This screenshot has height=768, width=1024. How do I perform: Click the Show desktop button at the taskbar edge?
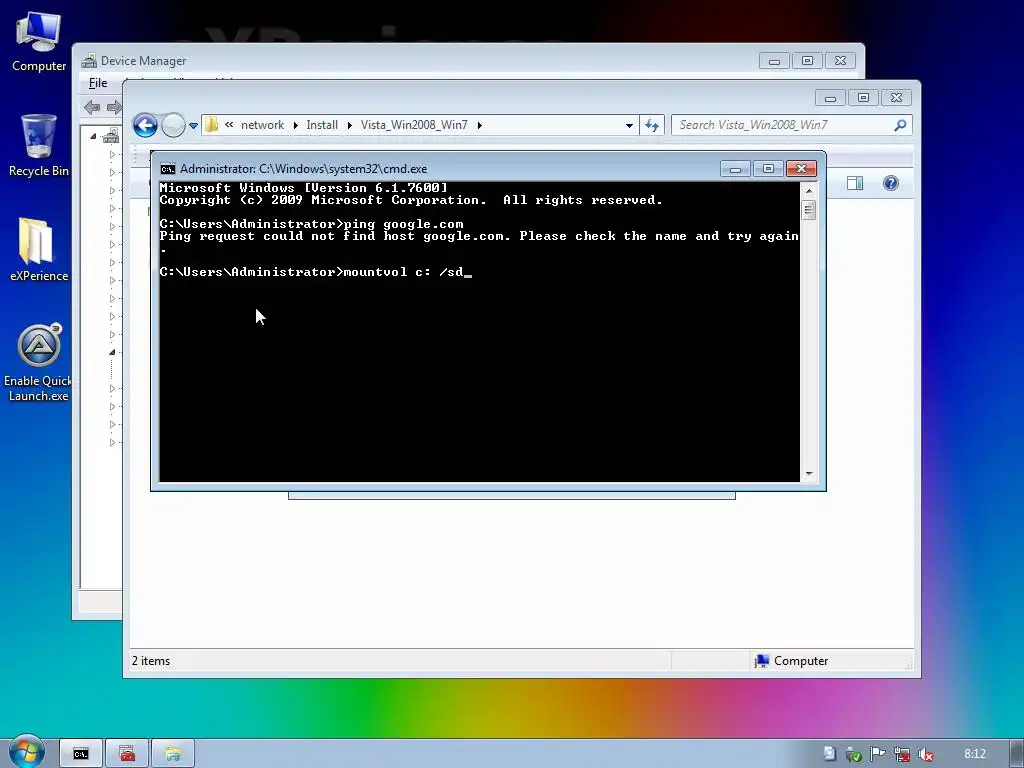click(1017, 754)
